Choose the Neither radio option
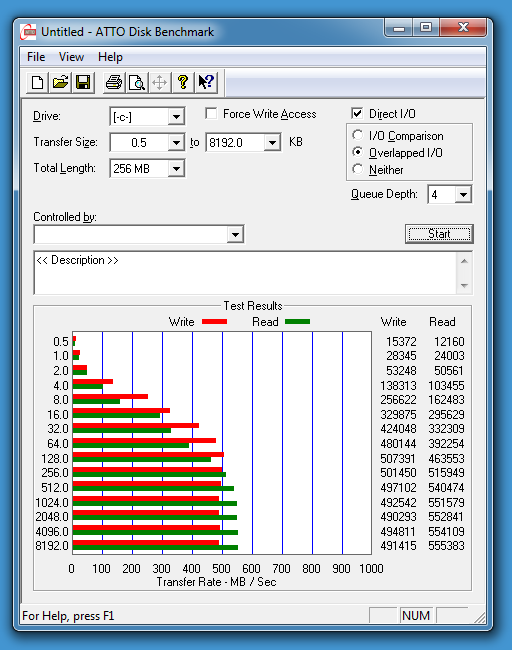The width and height of the screenshot is (512, 654). [357, 169]
